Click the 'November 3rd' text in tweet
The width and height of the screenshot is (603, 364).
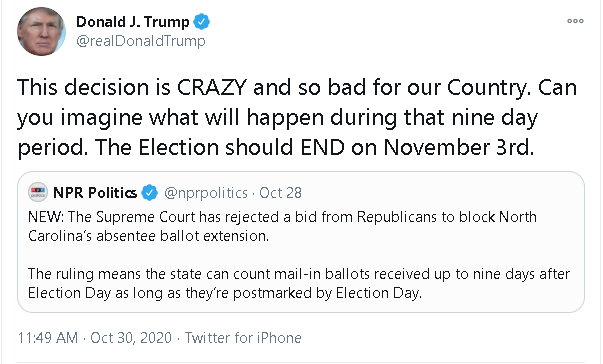(x=459, y=147)
